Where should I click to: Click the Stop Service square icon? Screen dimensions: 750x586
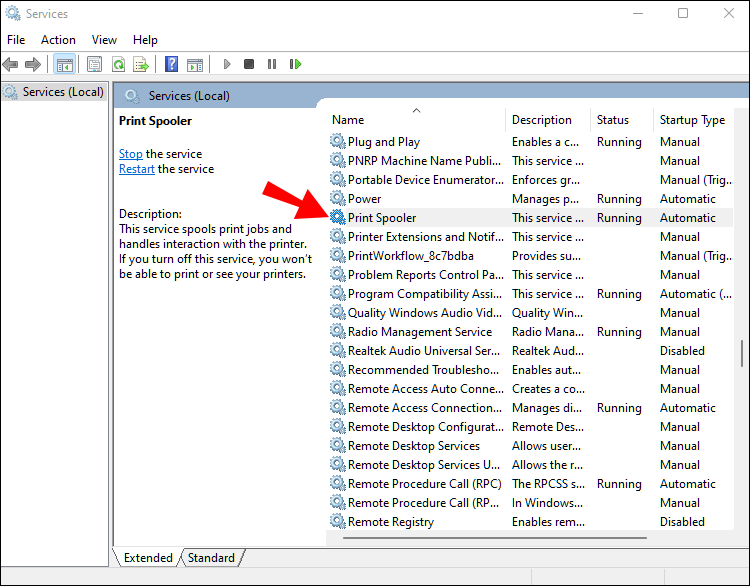(249, 64)
